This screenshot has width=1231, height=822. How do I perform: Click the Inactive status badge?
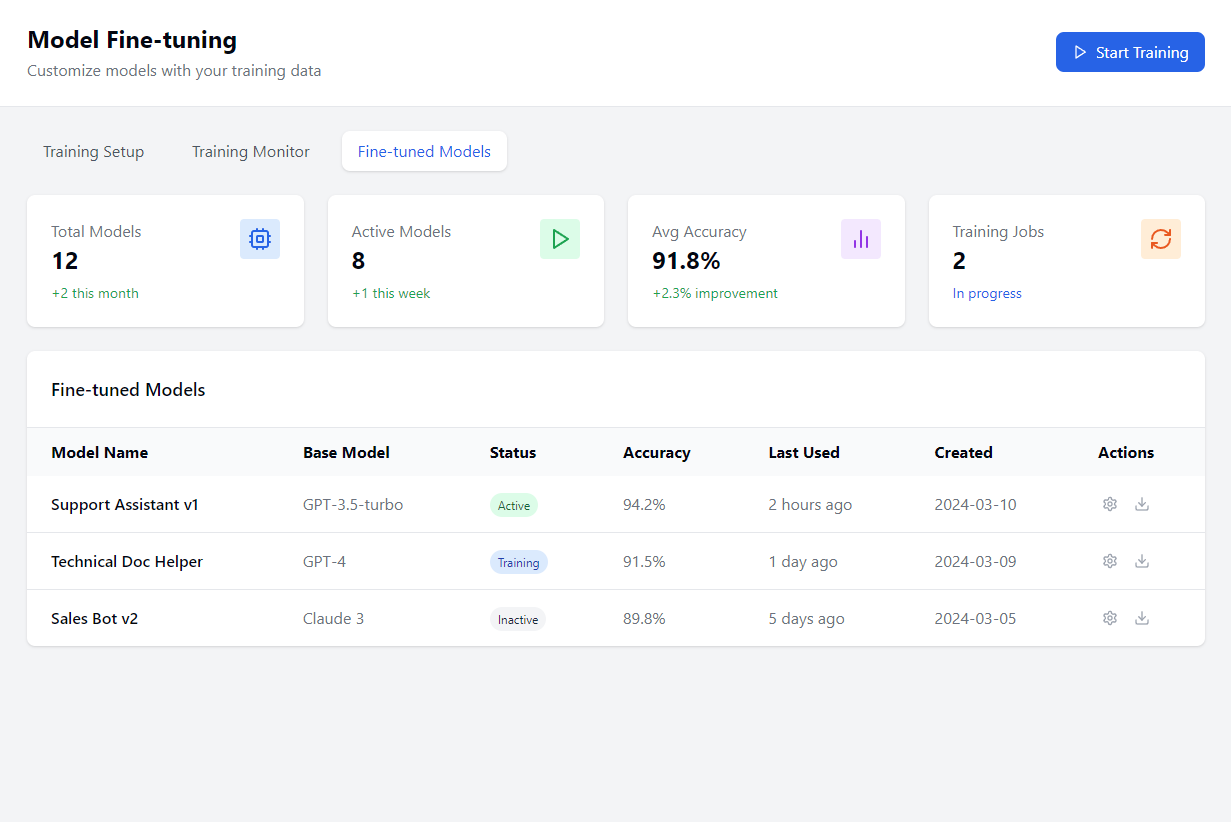click(x=518, y=619)
